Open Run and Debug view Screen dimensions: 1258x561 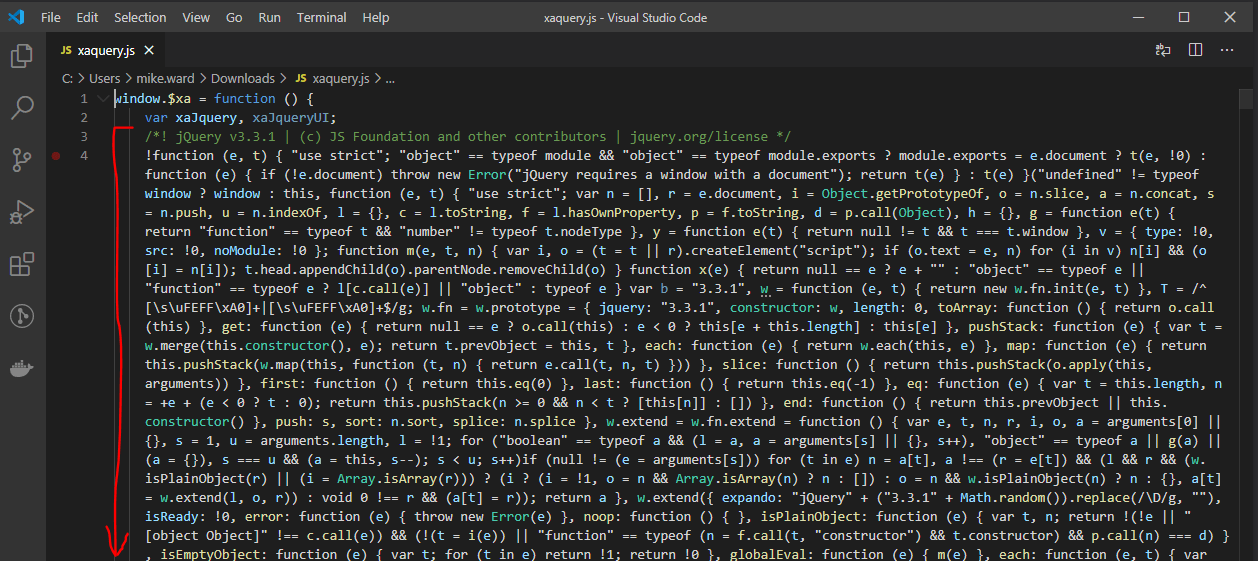[22, 212]
